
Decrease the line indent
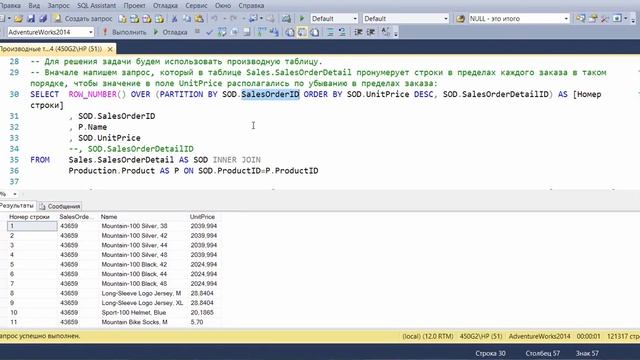[x=358, y=32]
